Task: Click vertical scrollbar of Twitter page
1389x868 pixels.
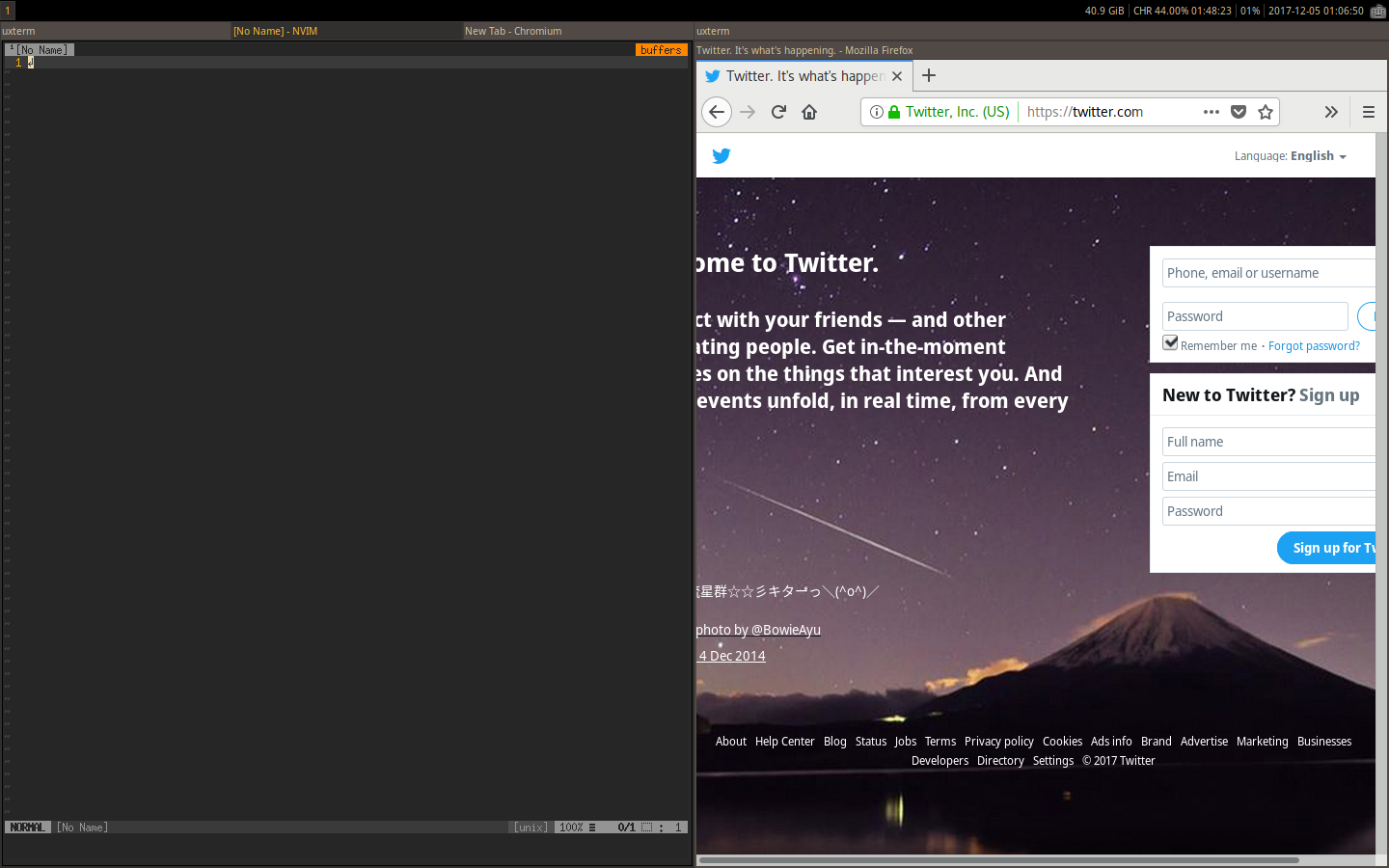Action: coord(1381,492)
